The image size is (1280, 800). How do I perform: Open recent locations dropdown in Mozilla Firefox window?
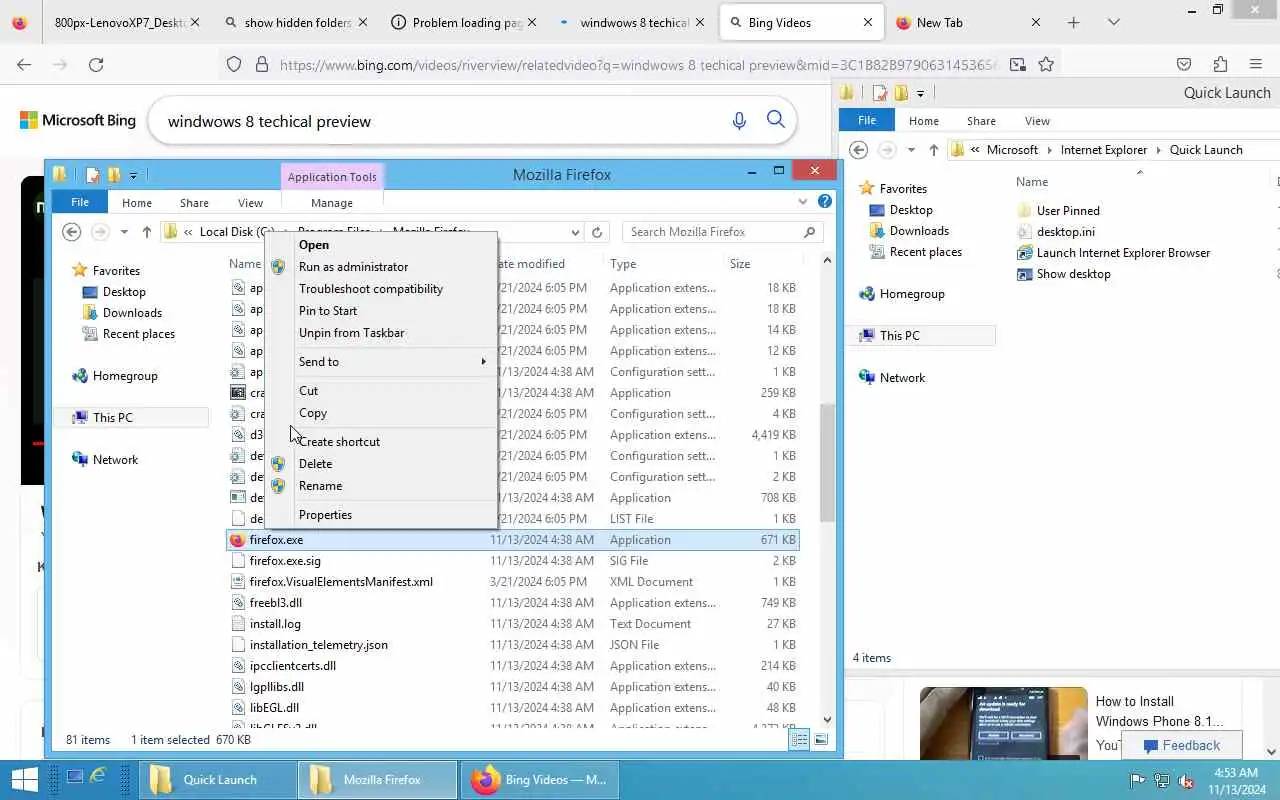(x=124, y=232)
